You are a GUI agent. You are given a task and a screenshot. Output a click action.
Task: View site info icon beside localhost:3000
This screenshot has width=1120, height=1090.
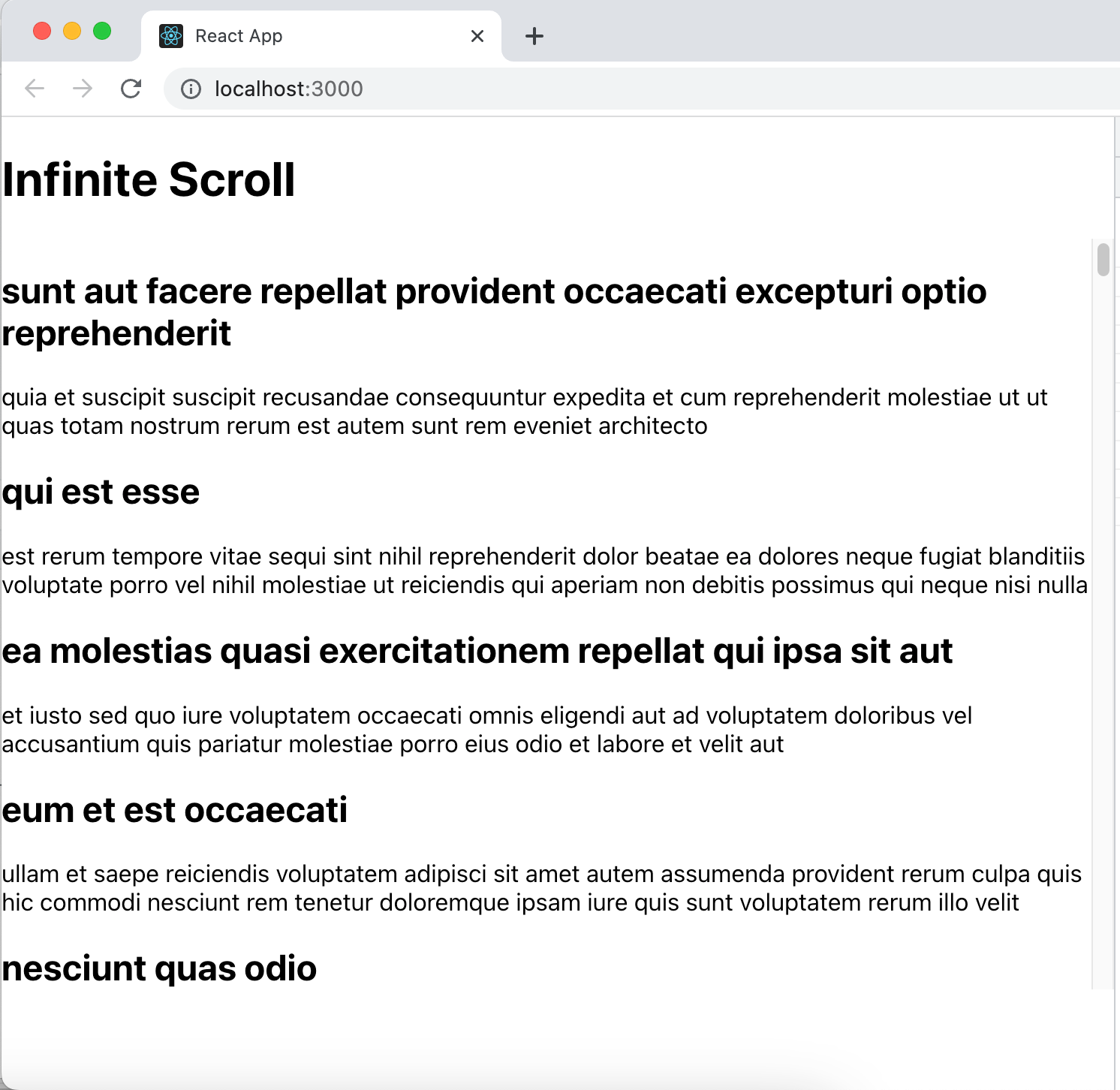(x=191, y=89)
